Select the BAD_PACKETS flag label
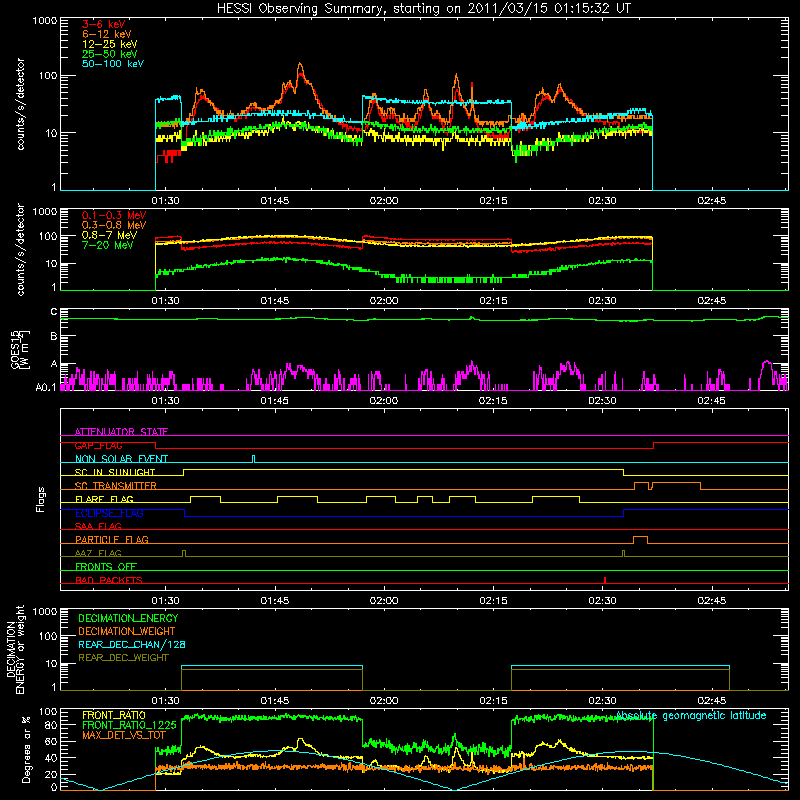 [x=109, y=580]
